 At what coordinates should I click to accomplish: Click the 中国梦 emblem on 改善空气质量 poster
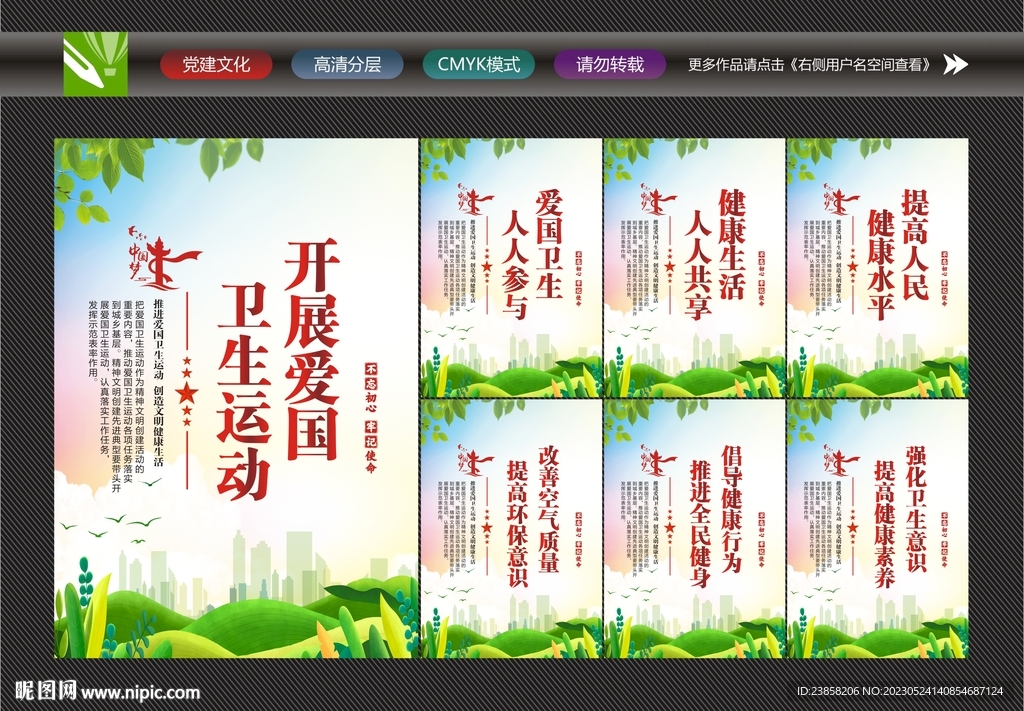pyautogui.click(x=475, y=460)
